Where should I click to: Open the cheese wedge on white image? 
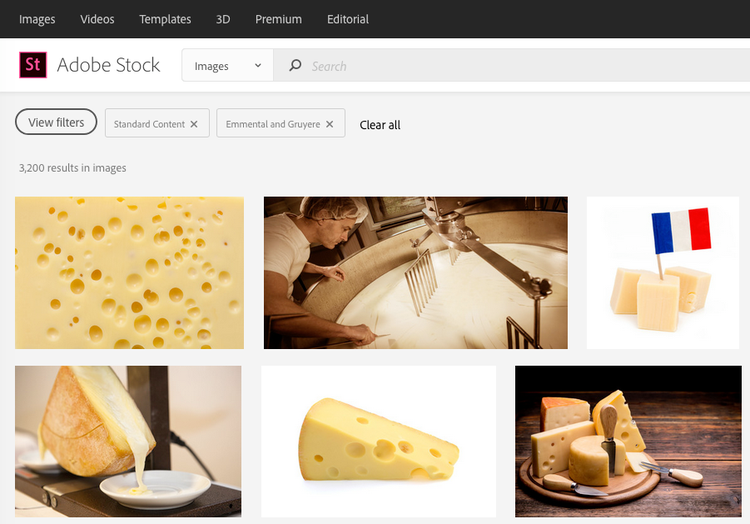[378, 441]
